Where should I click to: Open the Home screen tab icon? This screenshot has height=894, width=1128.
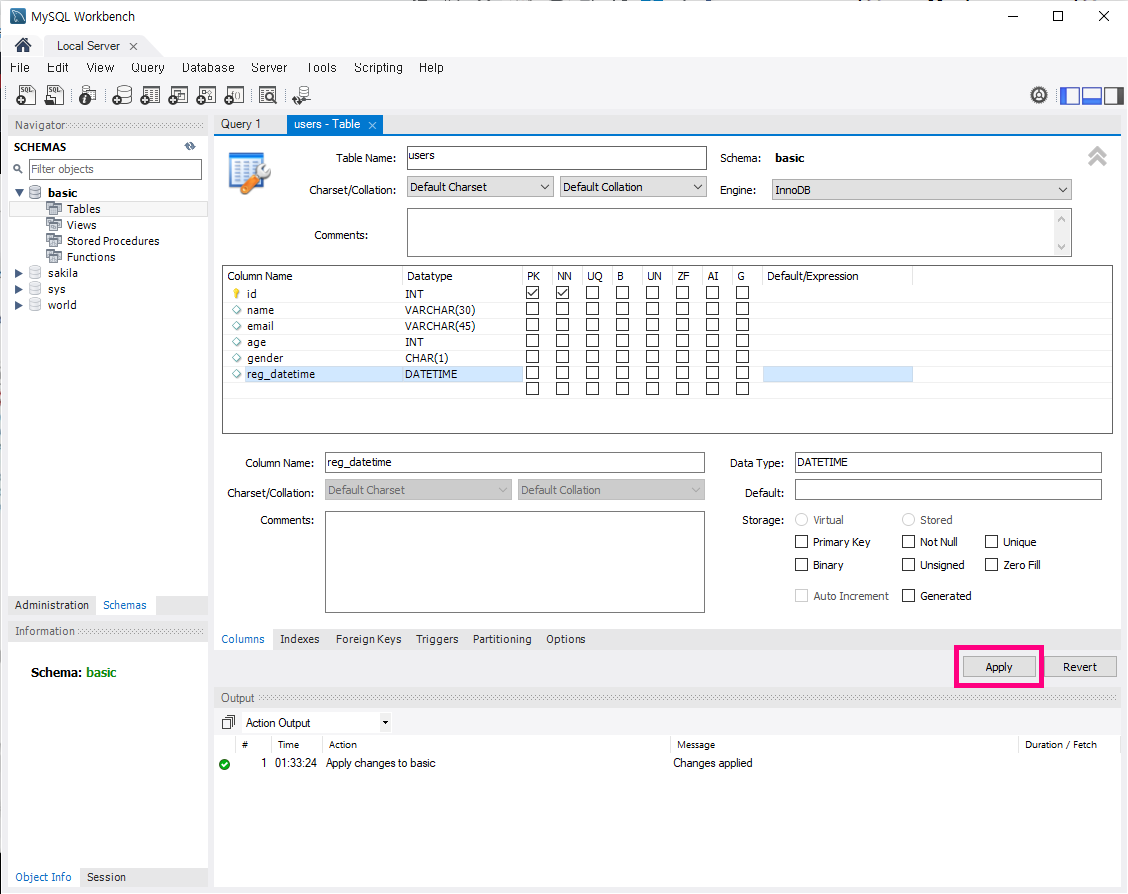pyautogui.click(x=23, y=45)
